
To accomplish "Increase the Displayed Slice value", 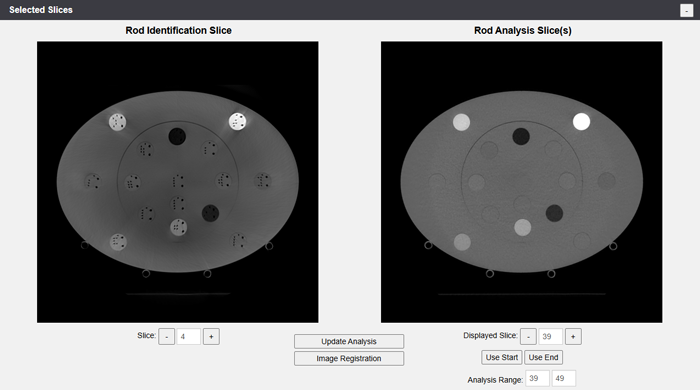I will (x=573, y=336).
